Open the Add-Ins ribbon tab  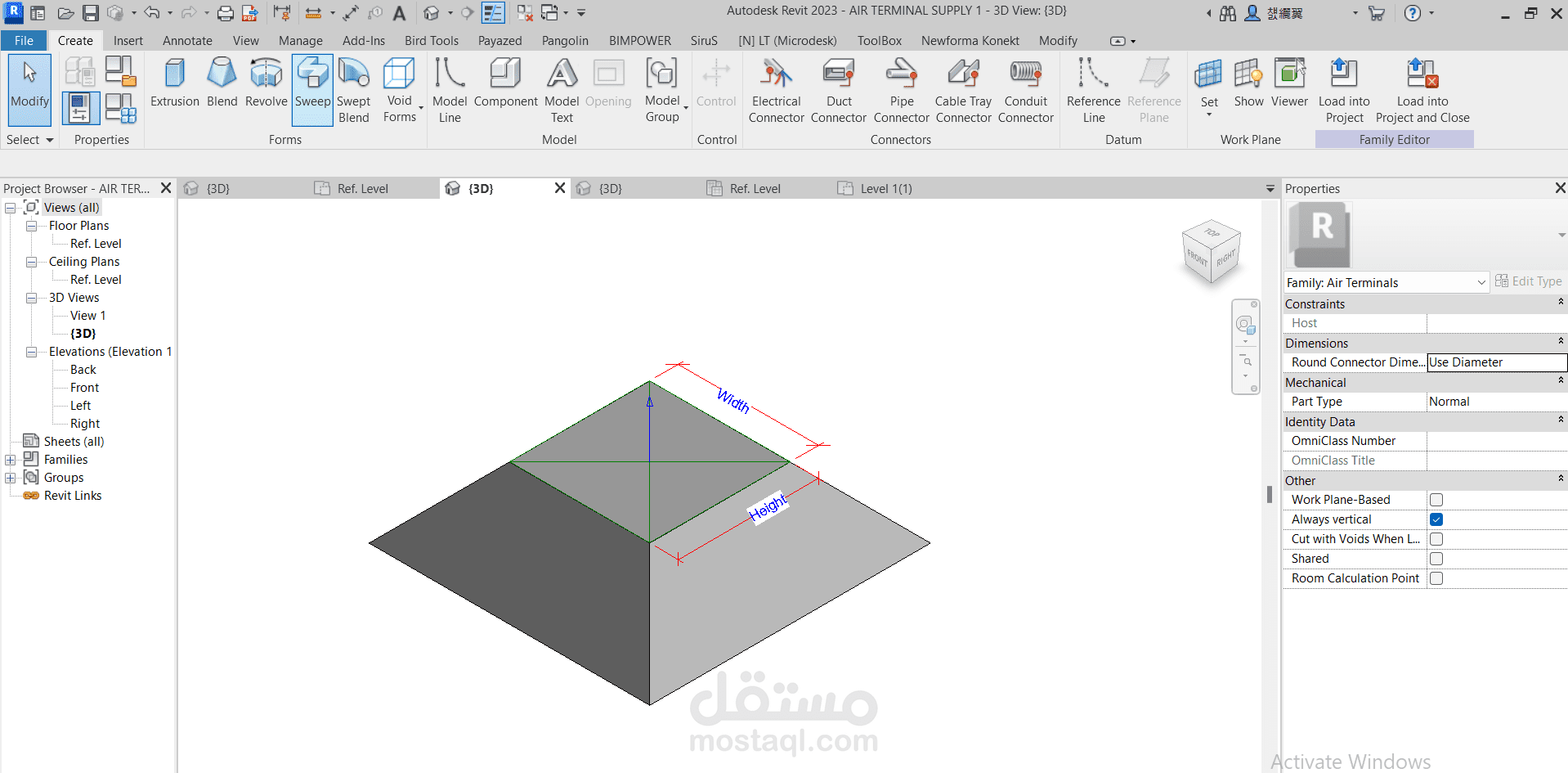tap(363, 40)
